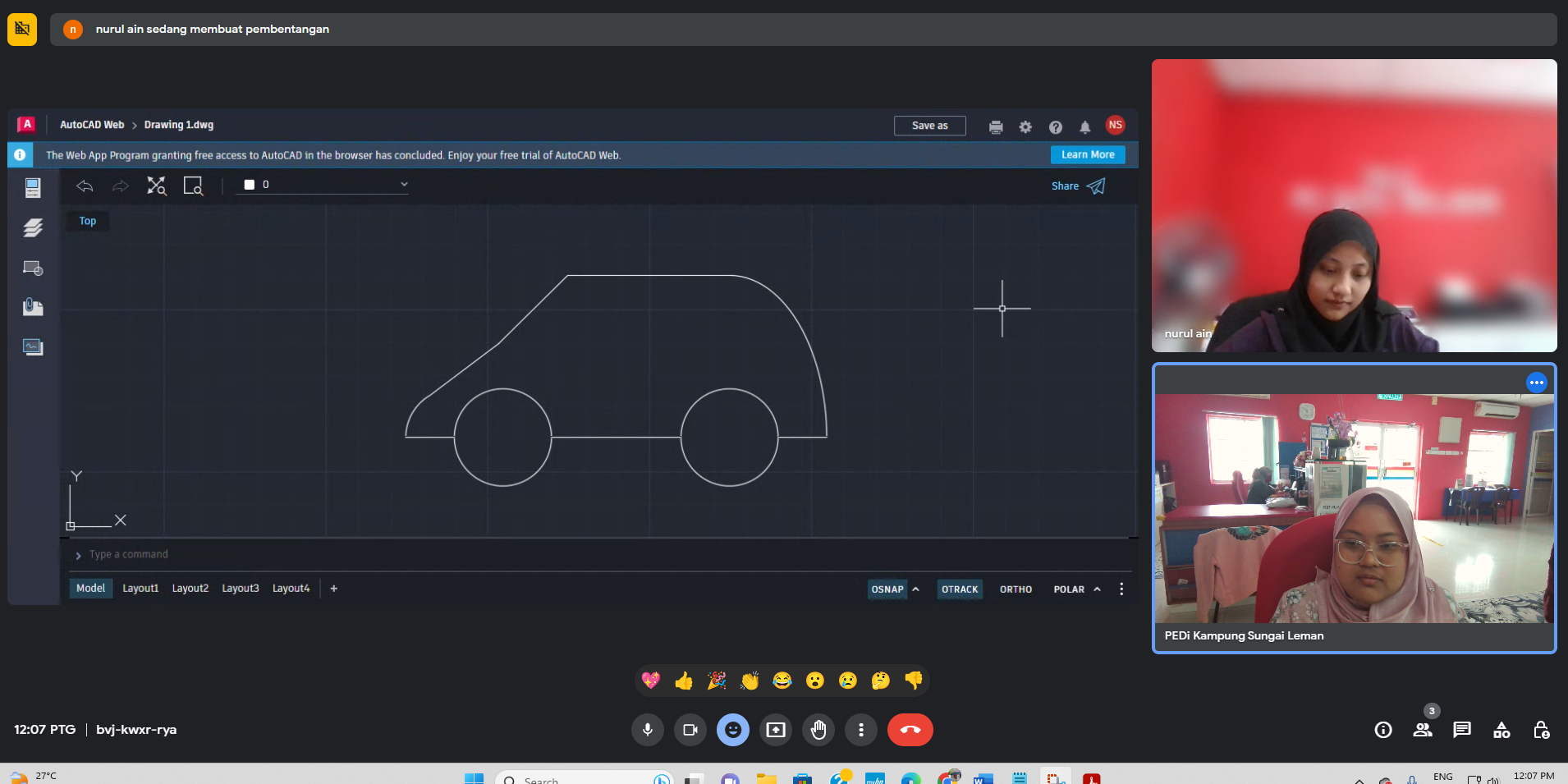
Task: Expand the POLAR options caret
Action: [1097, 589]
